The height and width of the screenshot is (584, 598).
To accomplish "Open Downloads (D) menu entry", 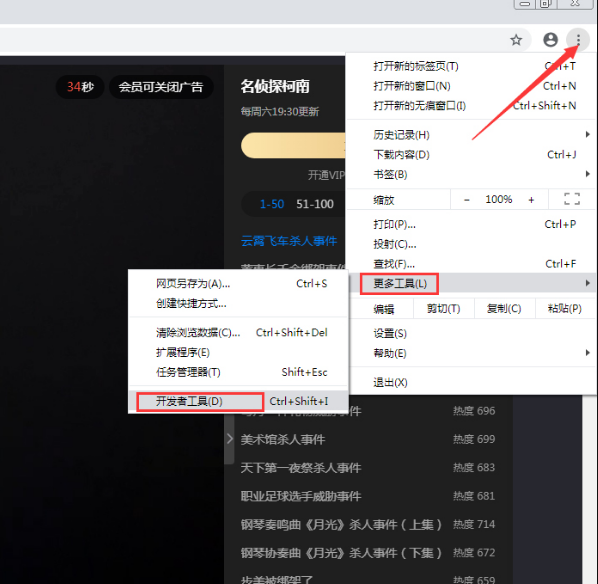I will (x=471, y=154).
